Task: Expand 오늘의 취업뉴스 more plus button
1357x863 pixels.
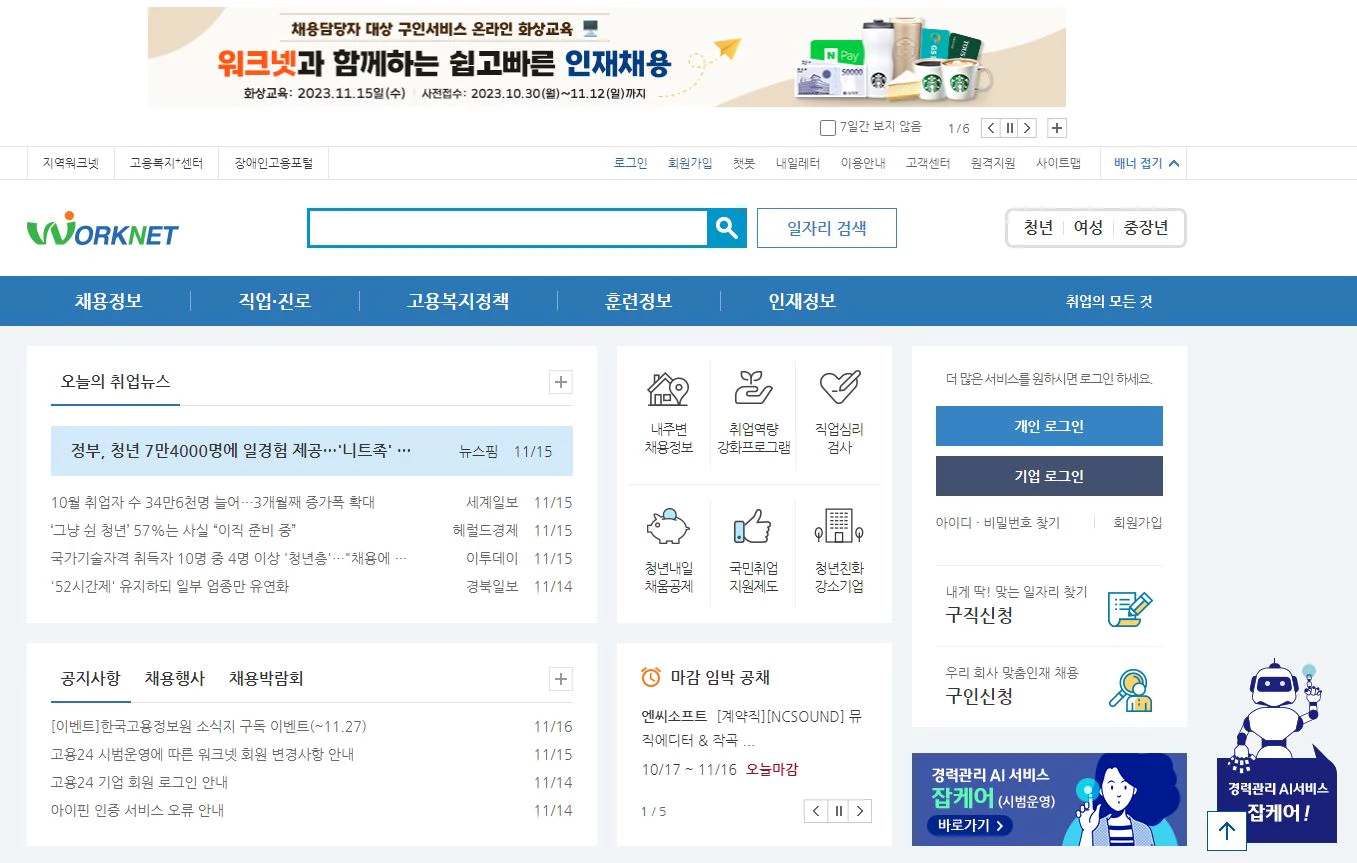Action: coord(561,382)
